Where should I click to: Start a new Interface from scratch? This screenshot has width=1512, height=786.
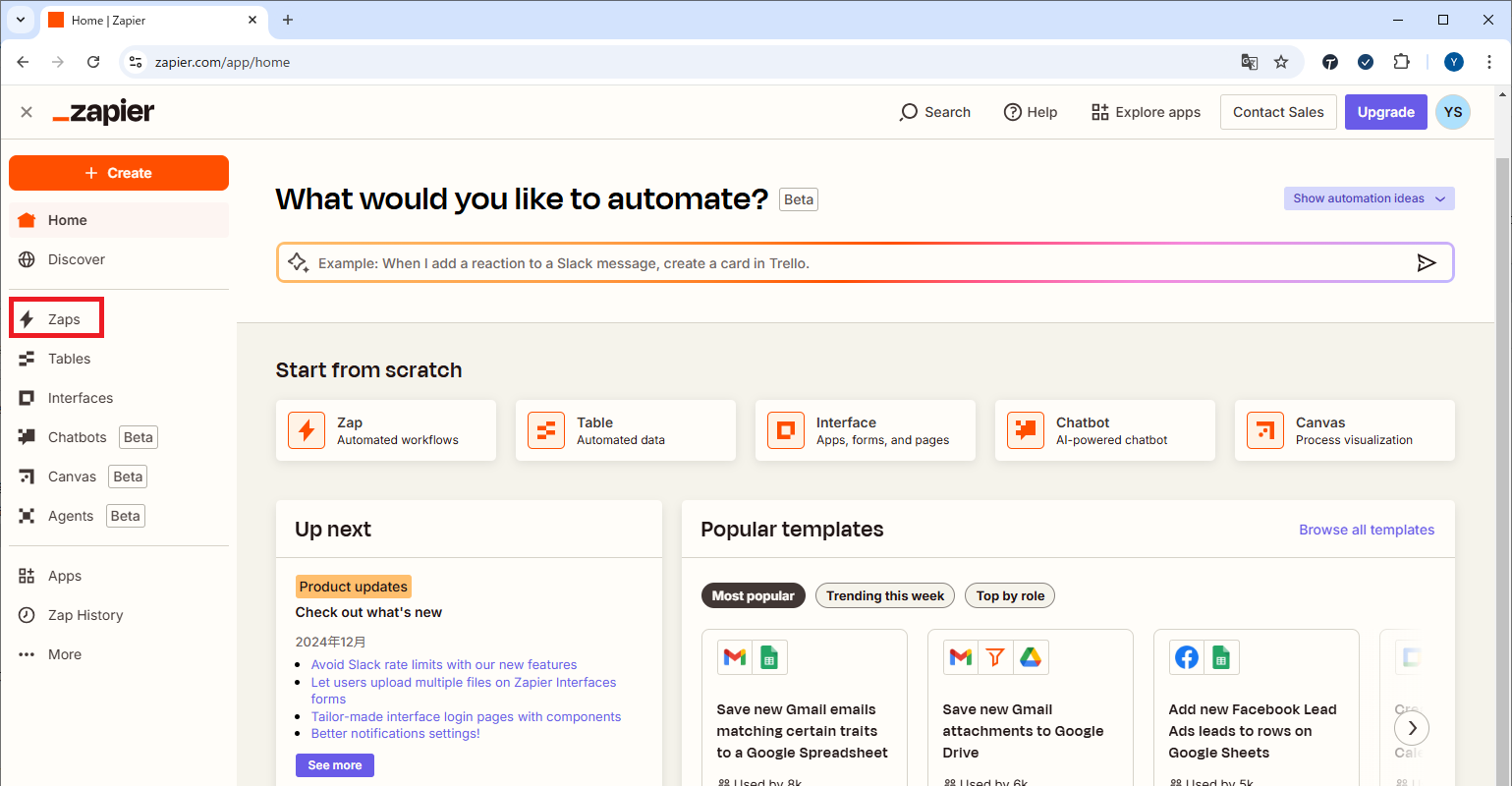[x=866, y=430]
